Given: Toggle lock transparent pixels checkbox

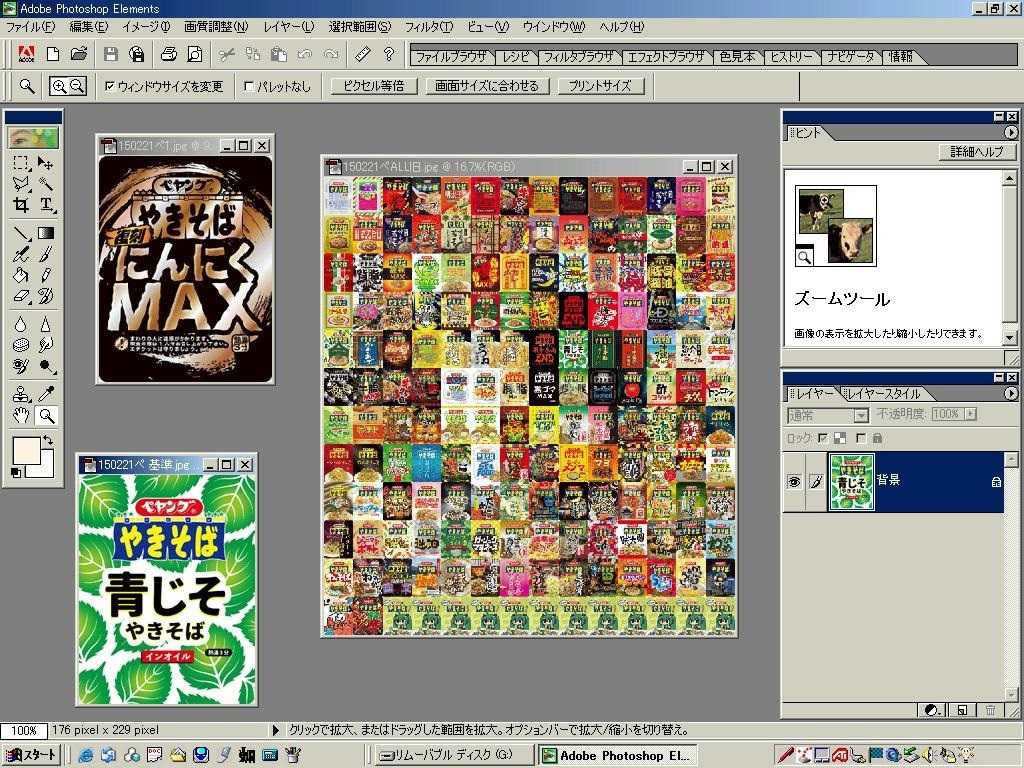Looking at the screenshot, I should coord(823,438).
